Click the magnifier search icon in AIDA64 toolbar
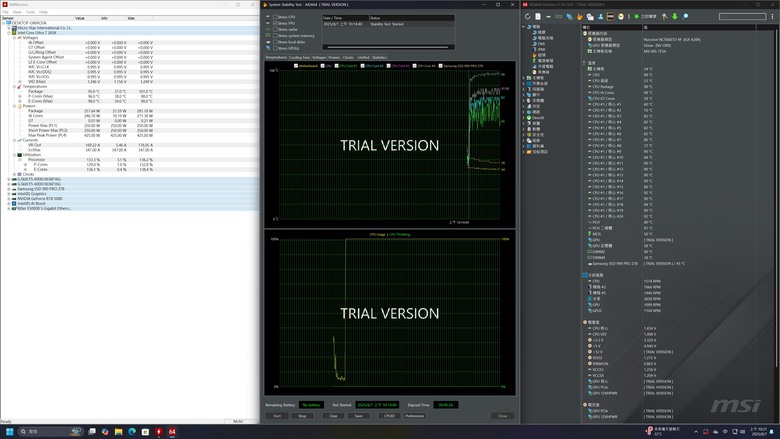This screenshot has width=780, height=439. [685, 16]
